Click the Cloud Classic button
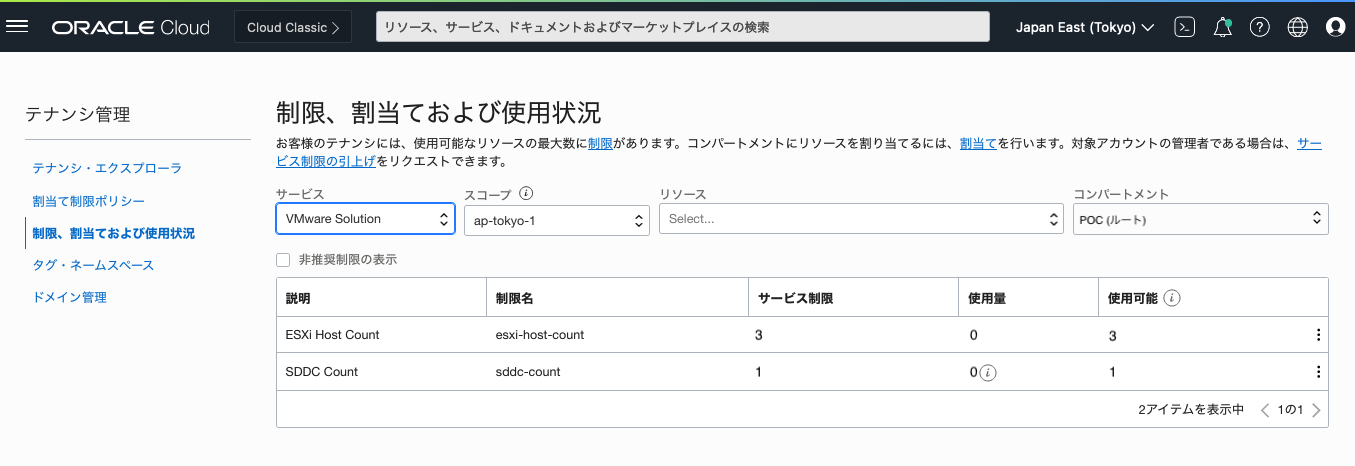The width and height of the screenshot is (1355, 466). pos(294,27)
